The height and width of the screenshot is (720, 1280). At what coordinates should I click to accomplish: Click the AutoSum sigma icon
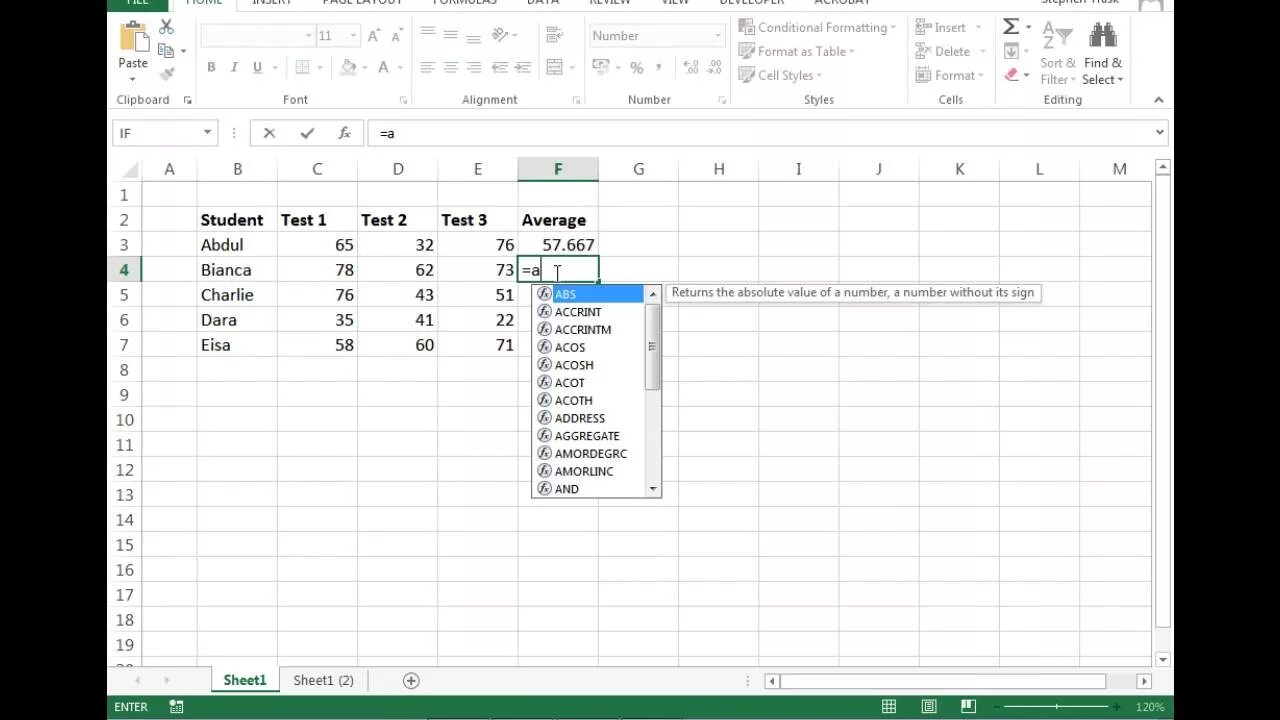click(x=1011, y=27)
